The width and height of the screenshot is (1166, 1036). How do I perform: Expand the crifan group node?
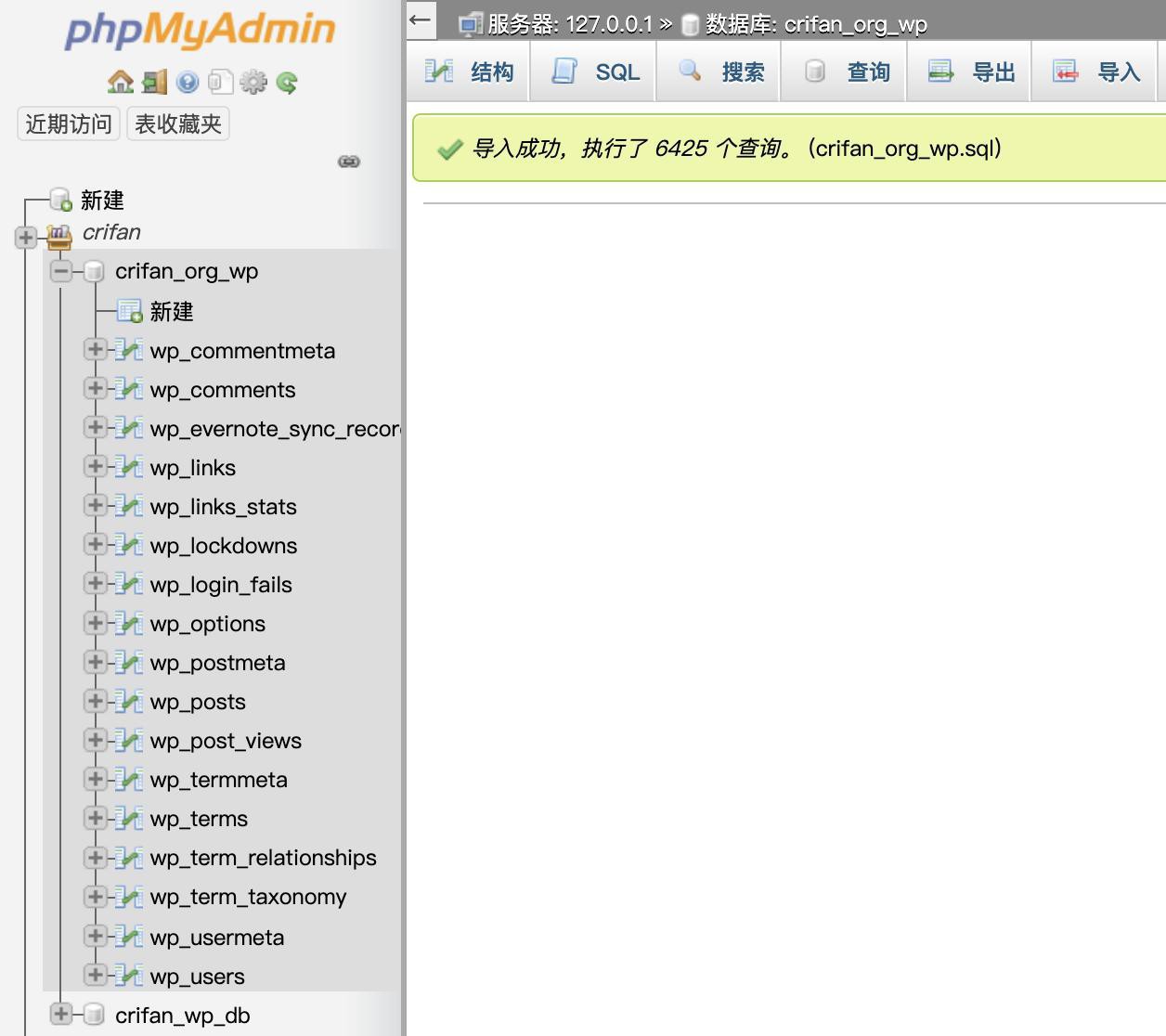(26, 238)
